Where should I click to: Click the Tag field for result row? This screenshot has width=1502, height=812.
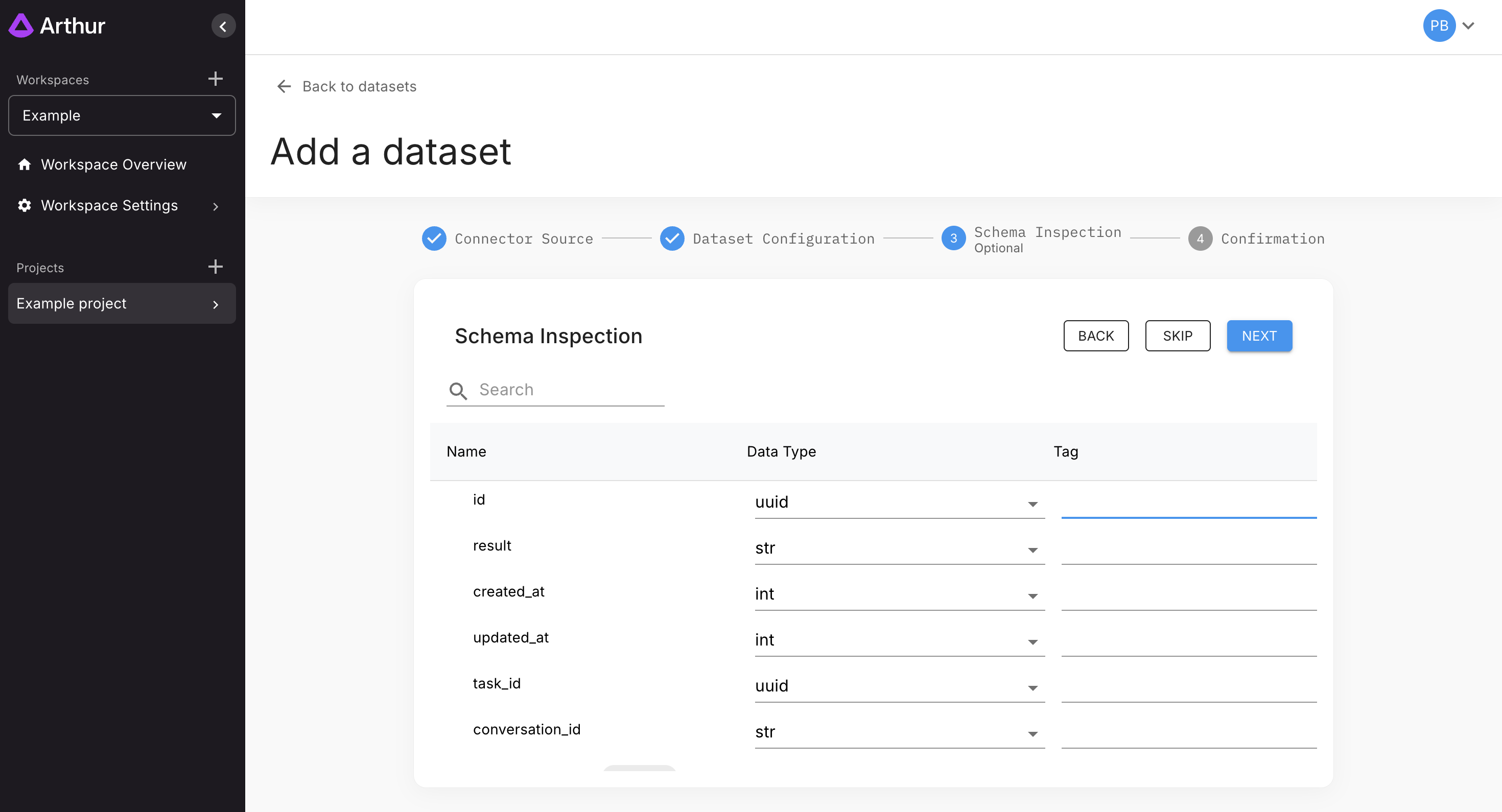[1188, 549]
